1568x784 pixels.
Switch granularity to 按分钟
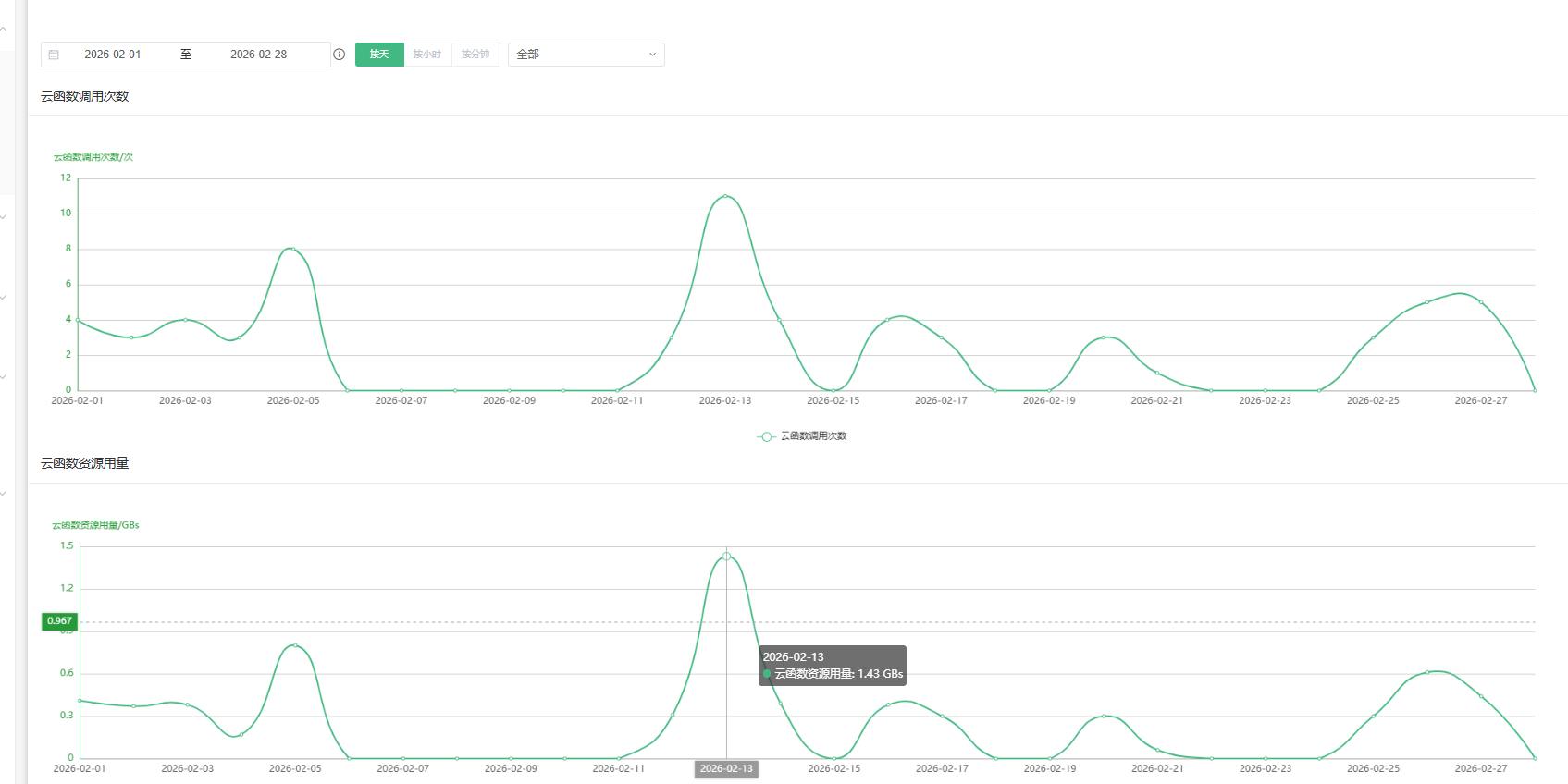(475, 55)
